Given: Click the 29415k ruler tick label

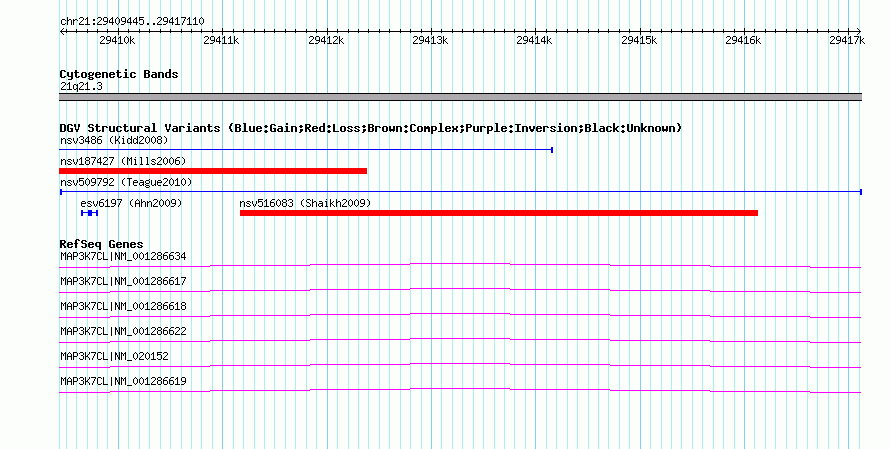Looking at the screenshot, I should (639, 40).
